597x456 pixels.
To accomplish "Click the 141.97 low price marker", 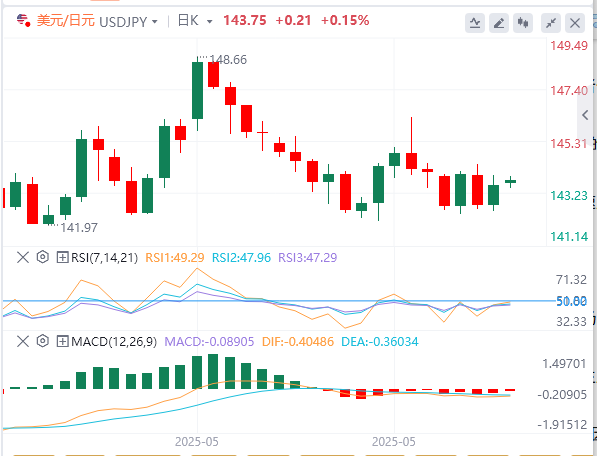I will (x=79, y=228).
